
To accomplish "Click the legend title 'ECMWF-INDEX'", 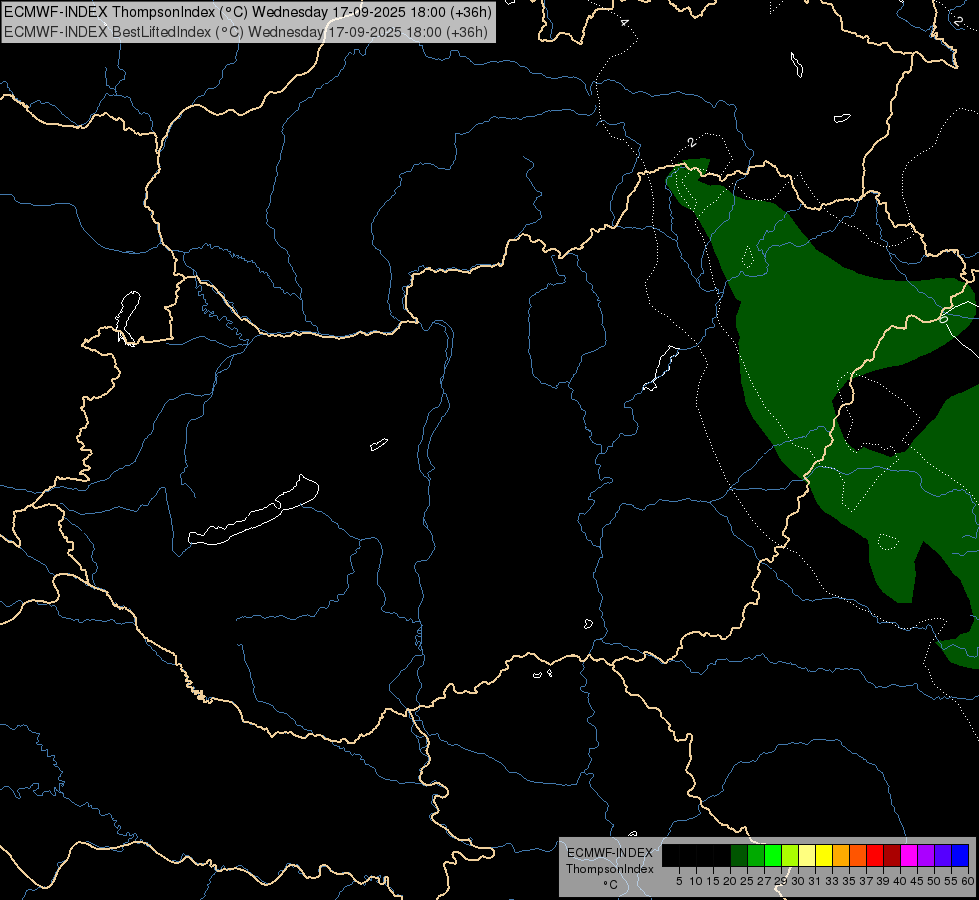I will pyautogui.click(x=610, y=853).
